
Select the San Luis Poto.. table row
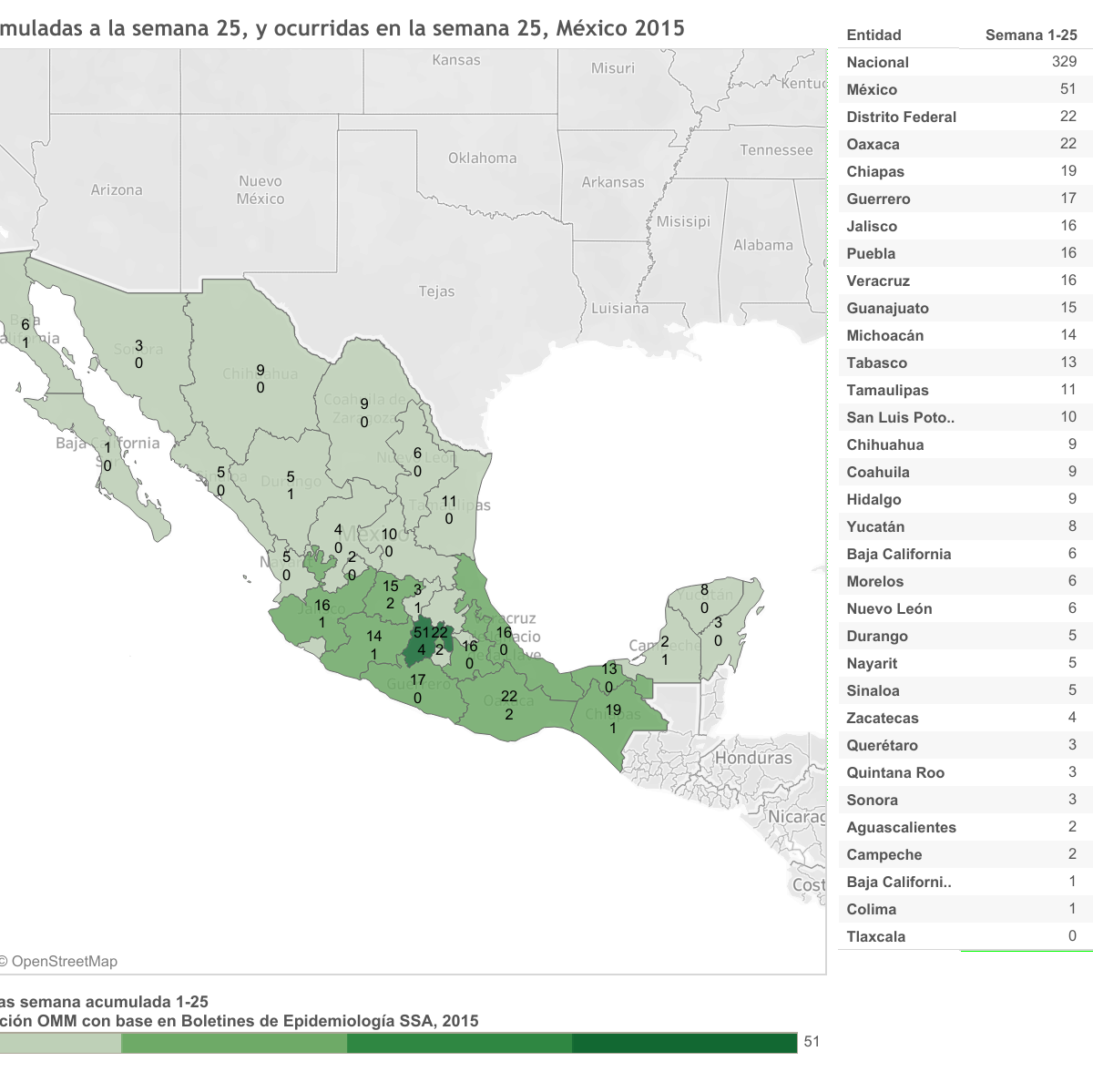click(961, 417)
